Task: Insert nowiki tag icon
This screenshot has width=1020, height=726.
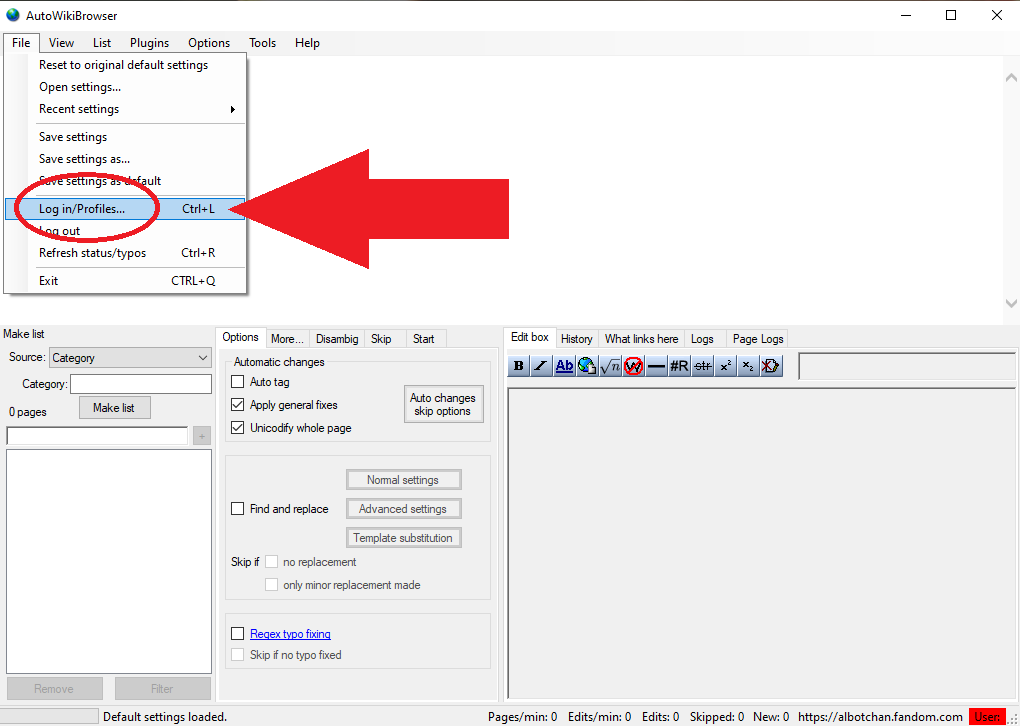Action: (x=633, y=366)
